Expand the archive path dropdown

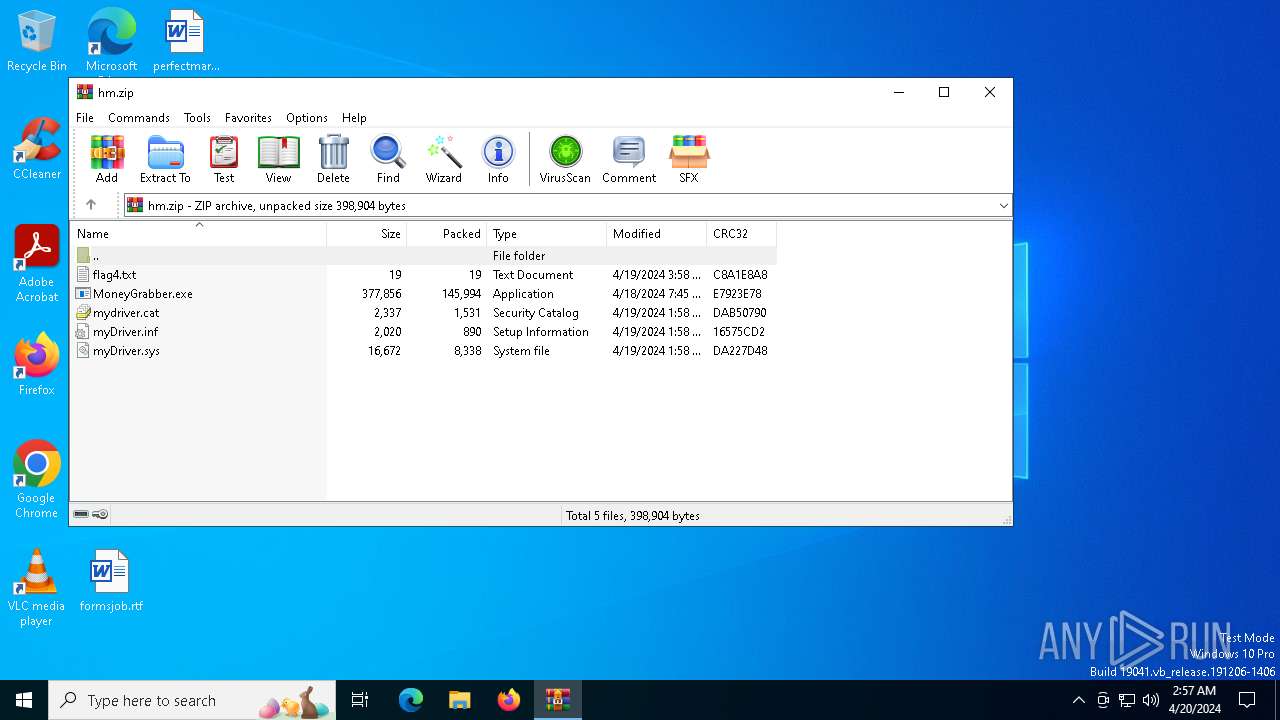pyautogui.click(x=1003, y=205)
